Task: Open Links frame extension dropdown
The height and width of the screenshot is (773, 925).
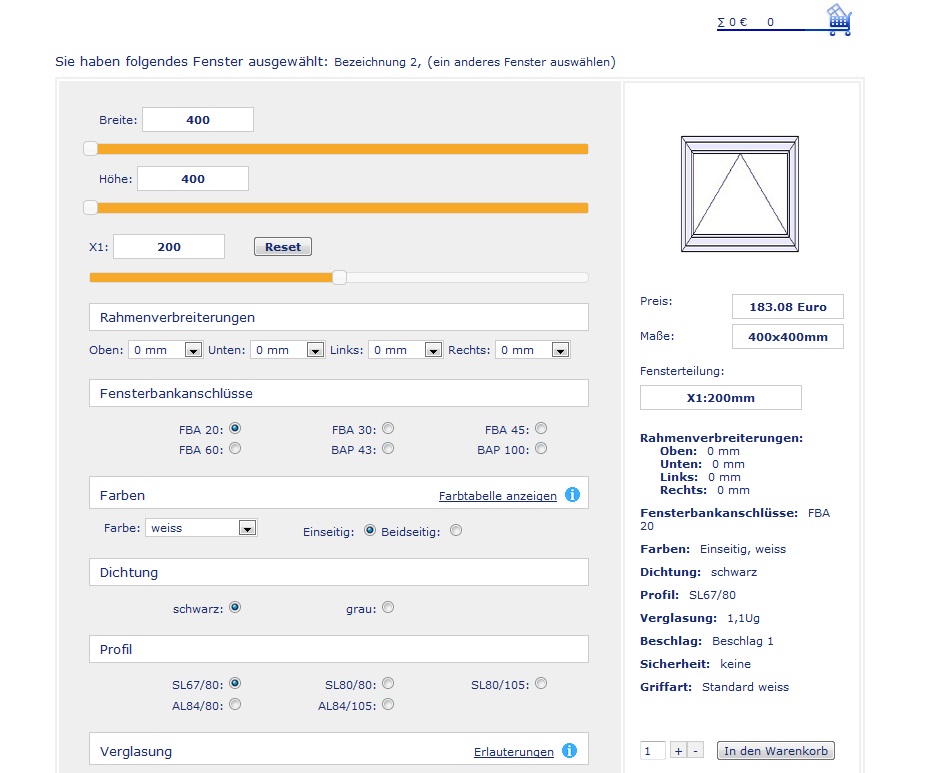Action: click(x=406, y=350)
